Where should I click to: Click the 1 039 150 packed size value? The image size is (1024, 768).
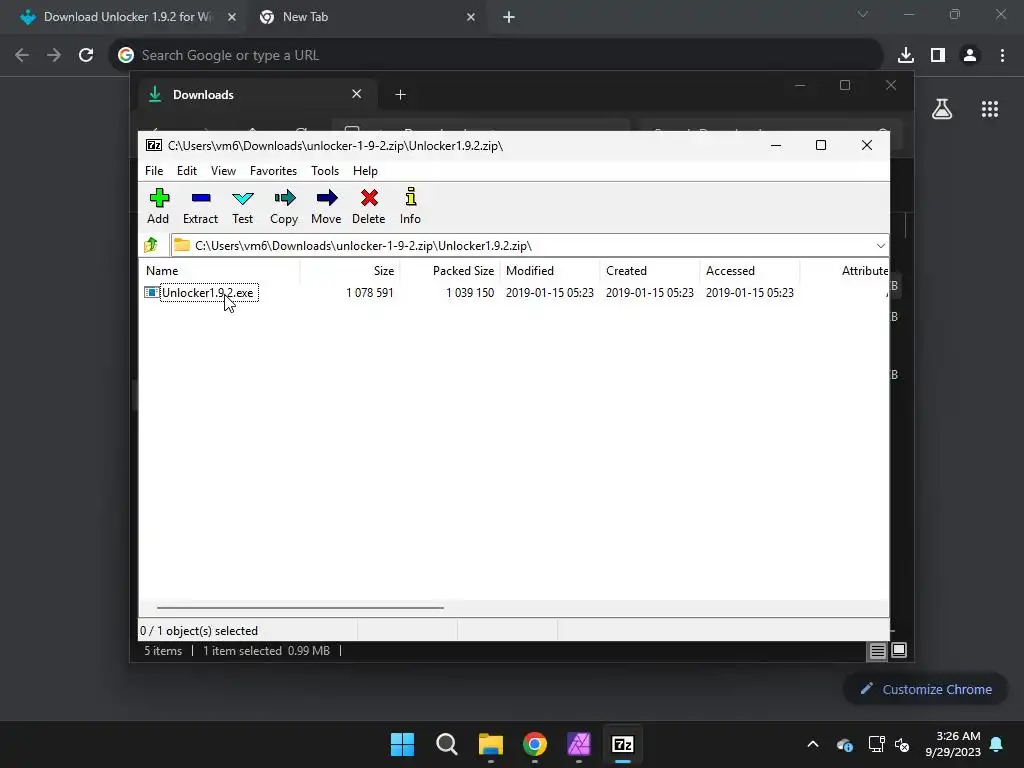point(470,293)
